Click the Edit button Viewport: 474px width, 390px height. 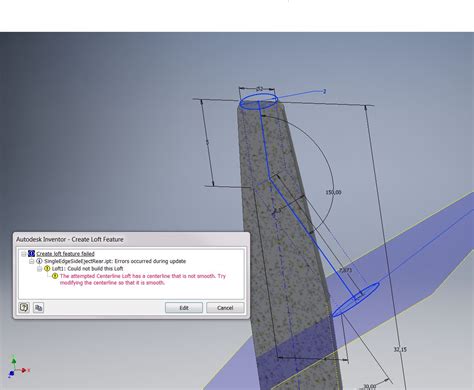184,308
